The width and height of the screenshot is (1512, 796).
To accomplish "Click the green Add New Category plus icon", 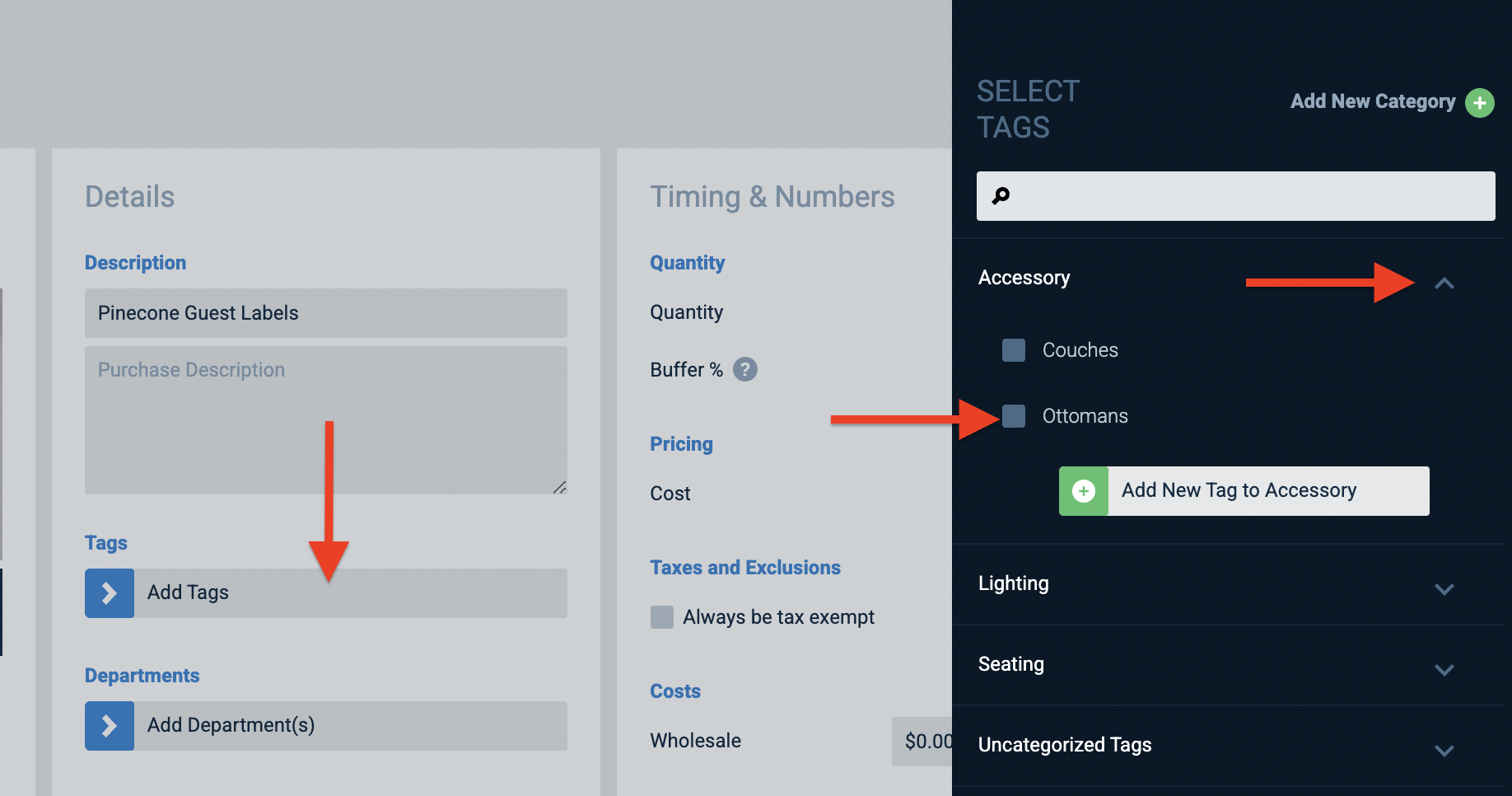I will [x=1480, y=103].
